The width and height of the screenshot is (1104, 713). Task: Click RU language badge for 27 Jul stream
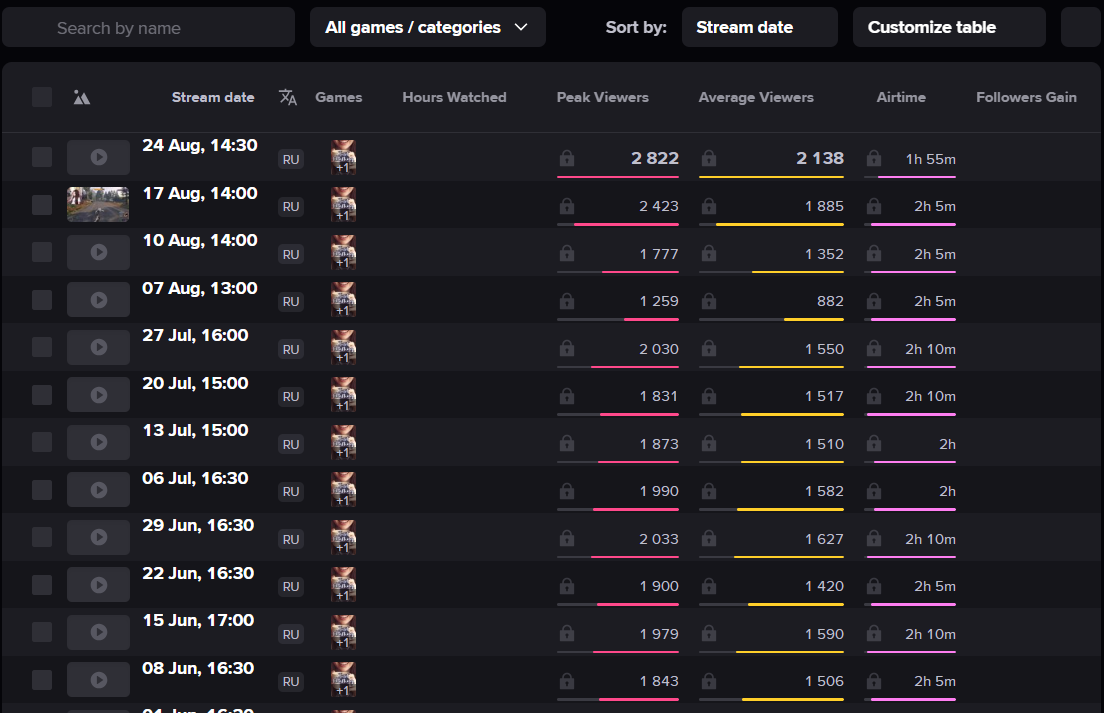coord(291,349)
